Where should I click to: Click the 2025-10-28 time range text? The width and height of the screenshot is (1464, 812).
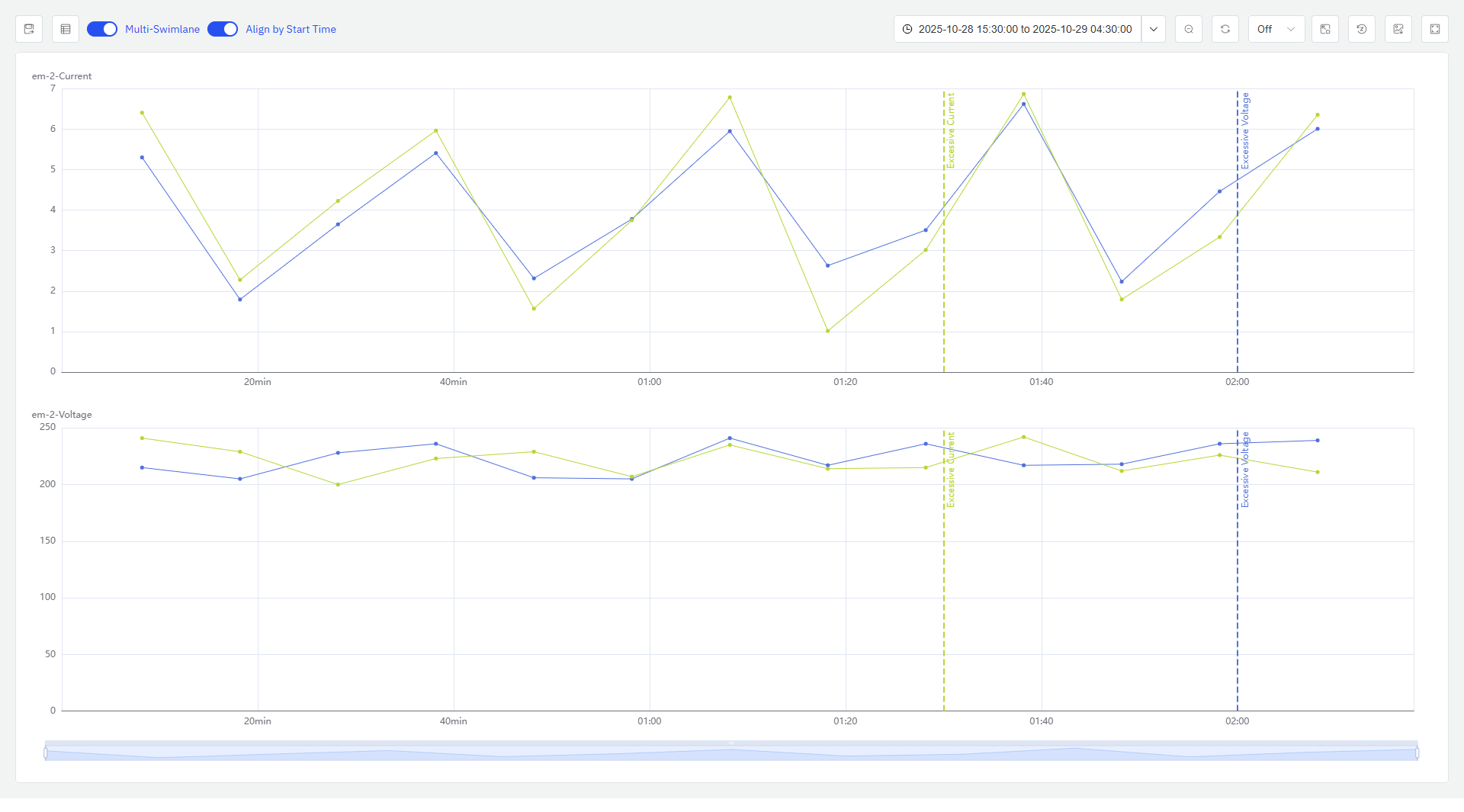[1026, 29]
